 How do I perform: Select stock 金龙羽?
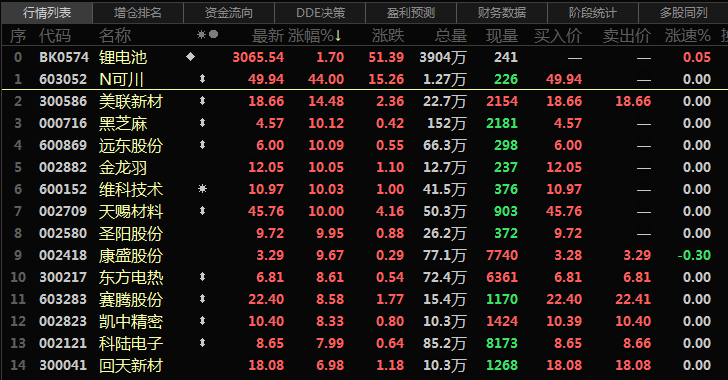[x=123, y=168]
